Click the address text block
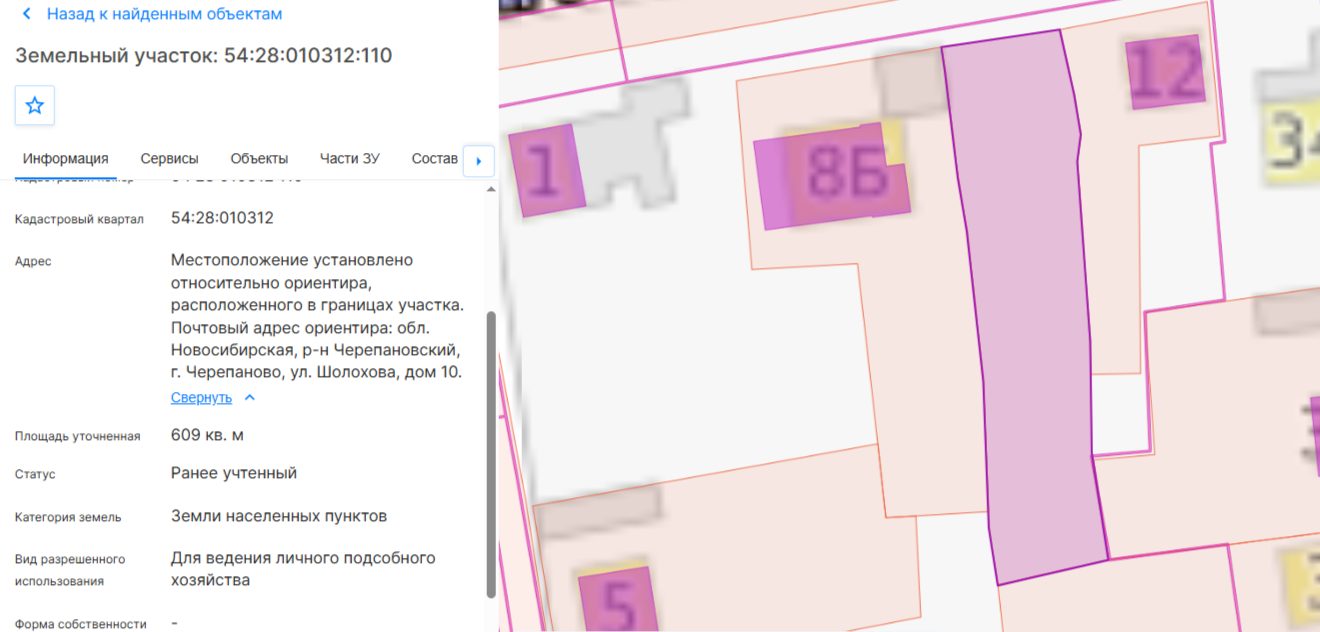The height and width of the screenshot is (632, 1320). 318,316
